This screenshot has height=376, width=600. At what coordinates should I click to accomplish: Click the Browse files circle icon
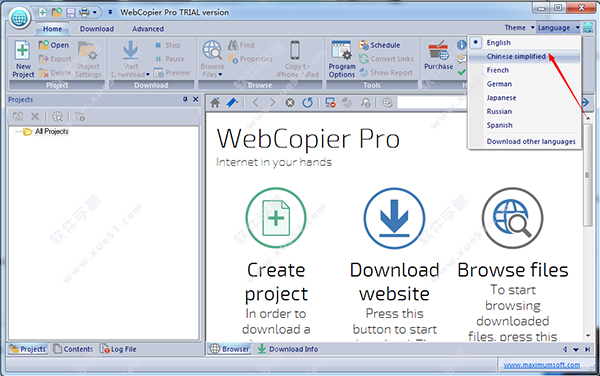[512, 218]
